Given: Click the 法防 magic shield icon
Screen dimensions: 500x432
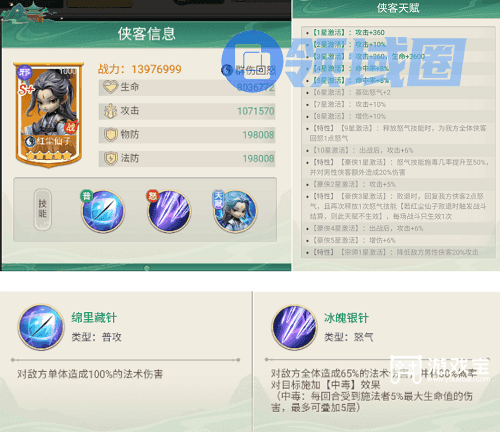Looking at the screenshot, I should point(110,158).
